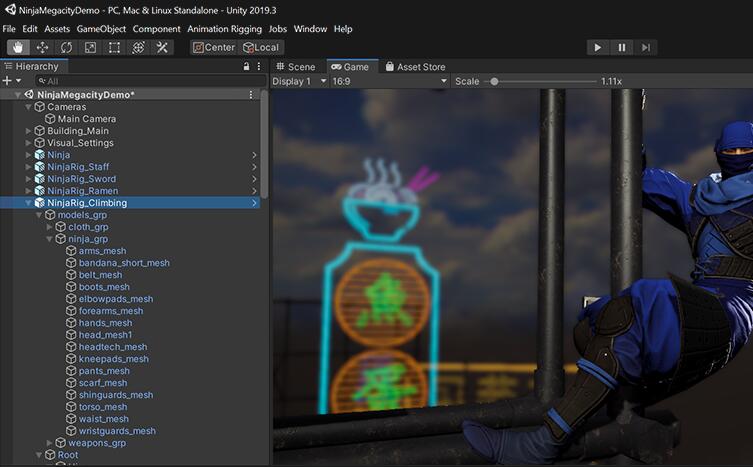The image size is (753, 467).
Task: Select the Rotate tool
Action: 66,47
